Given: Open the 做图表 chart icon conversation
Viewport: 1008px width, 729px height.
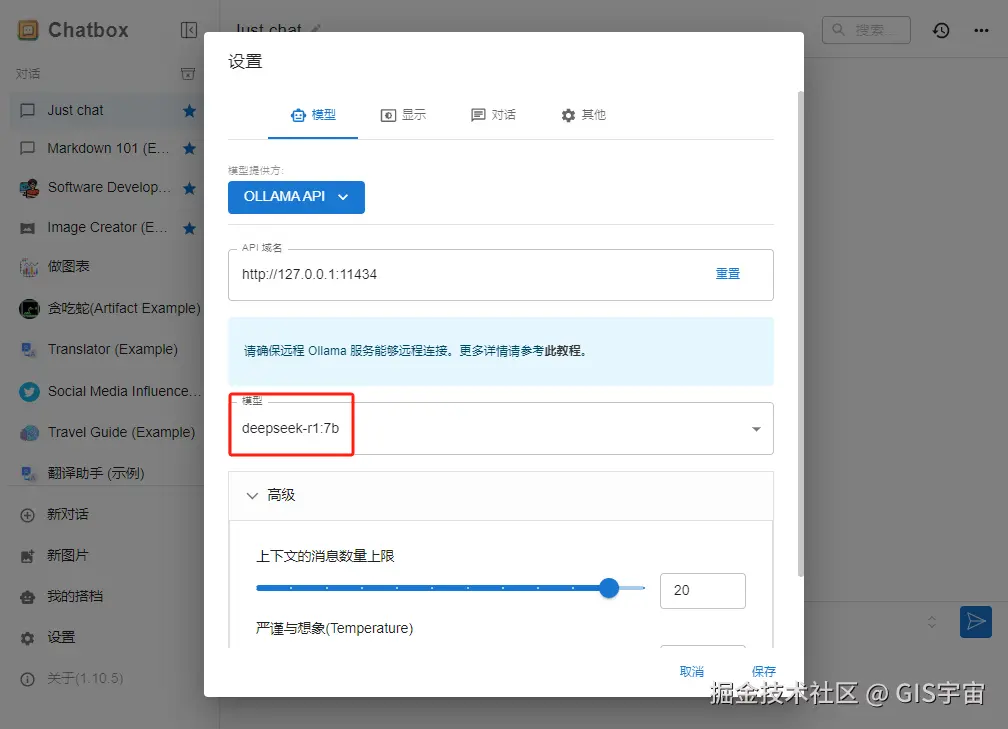Looking at the screenshot, I should point(28,267).
